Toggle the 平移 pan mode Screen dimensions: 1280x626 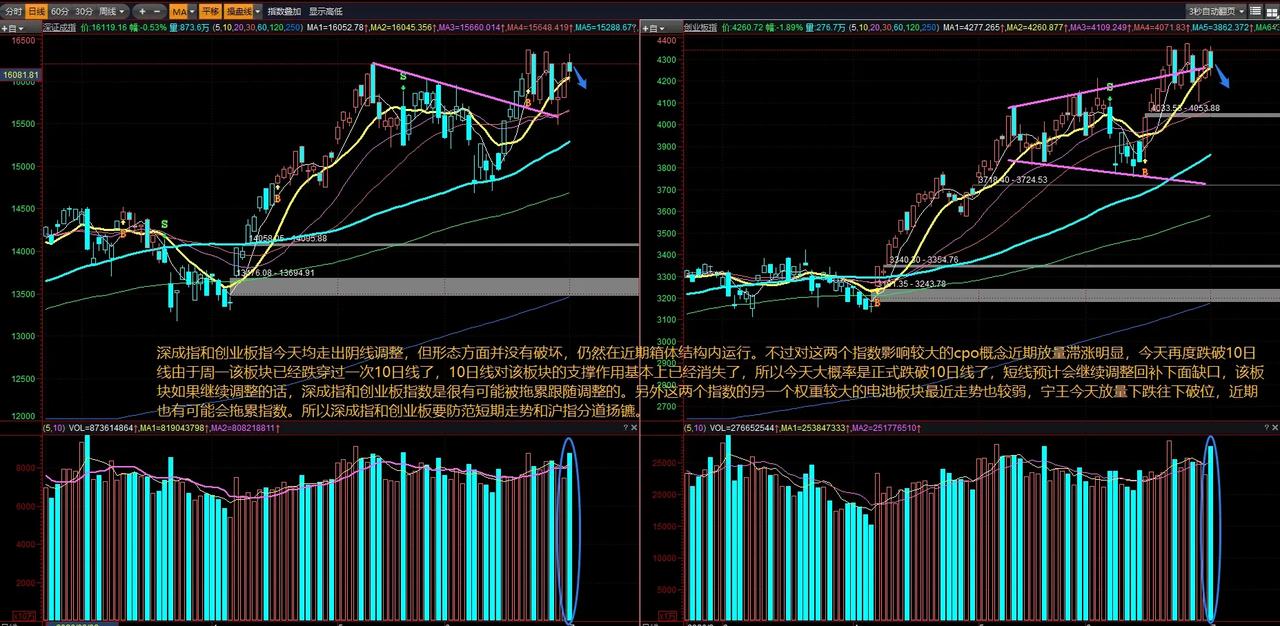pyautogui.click(x=210, y=11)
